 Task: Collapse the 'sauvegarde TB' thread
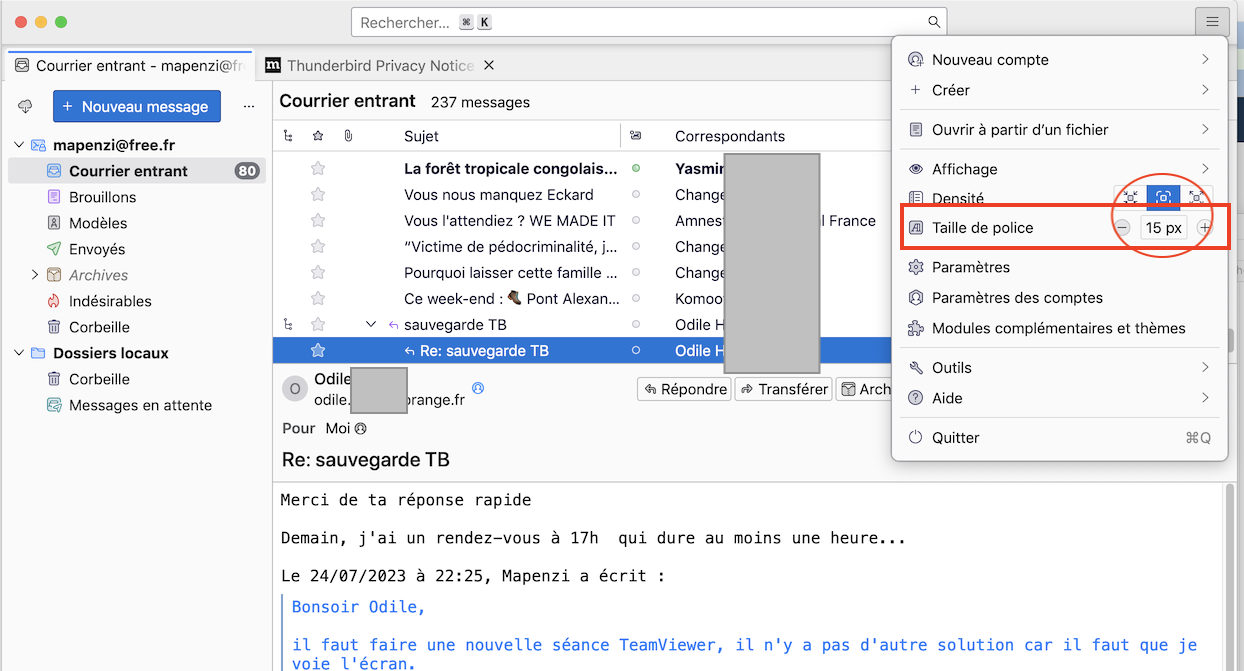[371, 325]
